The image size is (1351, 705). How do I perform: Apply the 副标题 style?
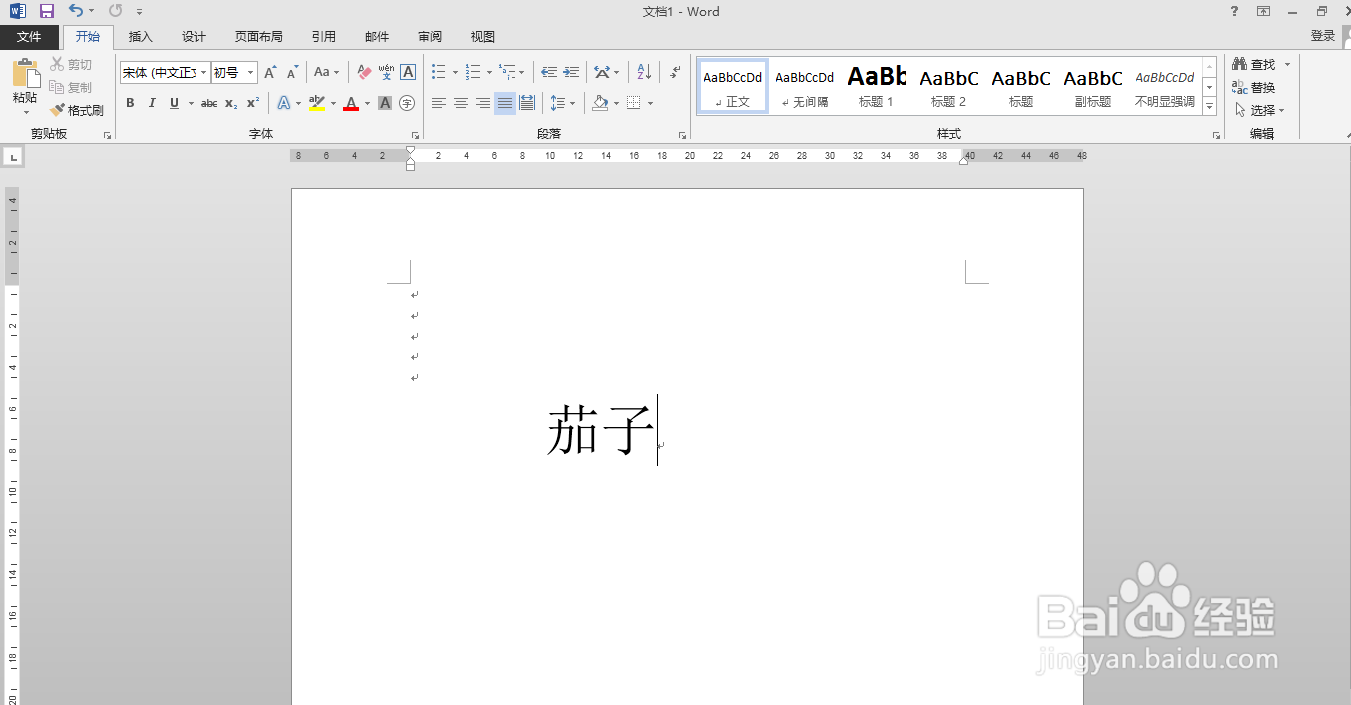(1093, 86)
